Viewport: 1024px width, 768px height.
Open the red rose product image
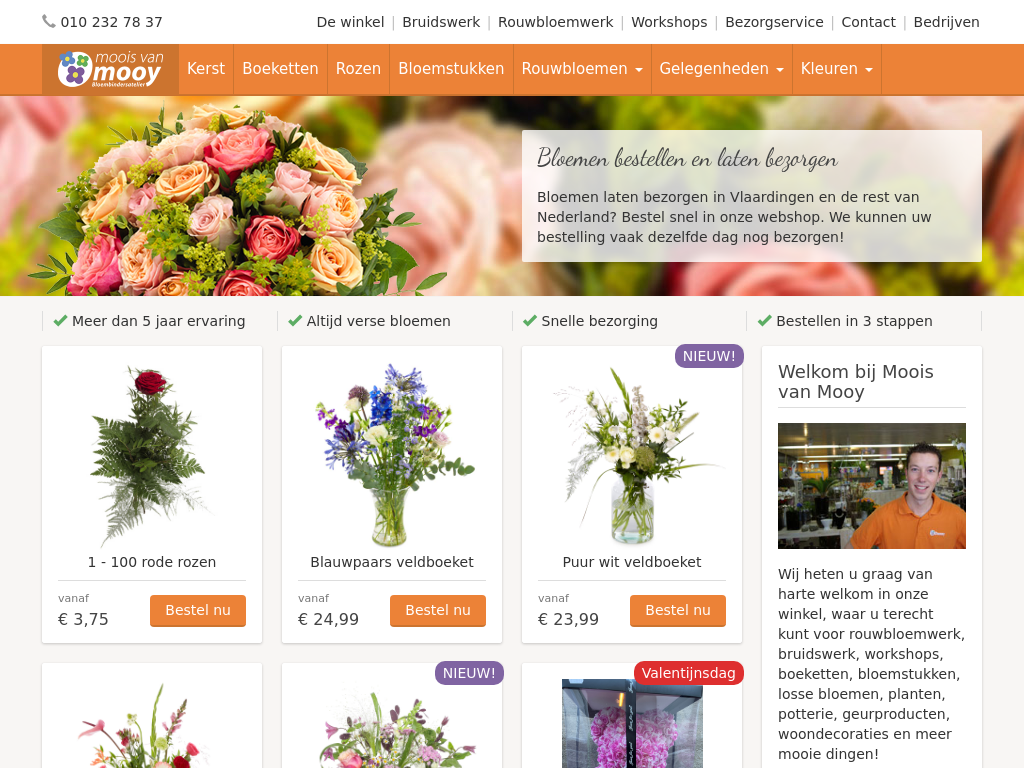tap(152, 455)
